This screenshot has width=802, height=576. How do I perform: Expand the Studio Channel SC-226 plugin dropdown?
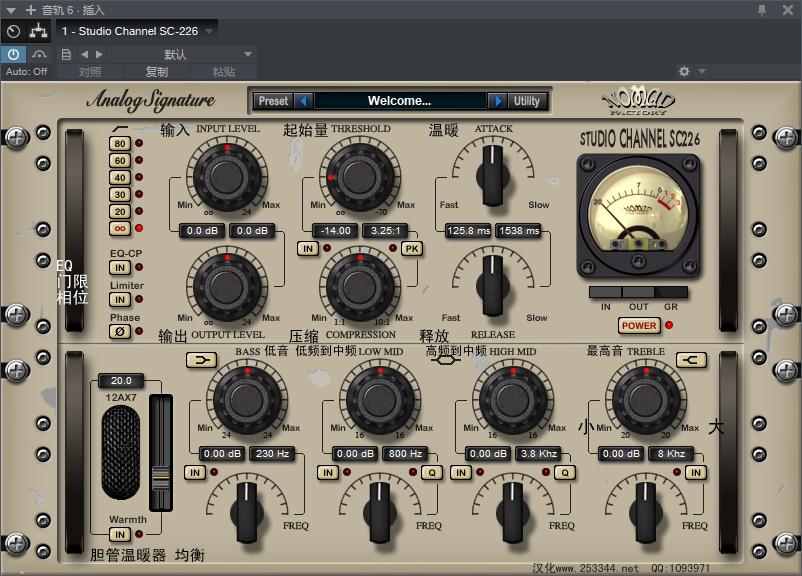click(x=209, y=31)
